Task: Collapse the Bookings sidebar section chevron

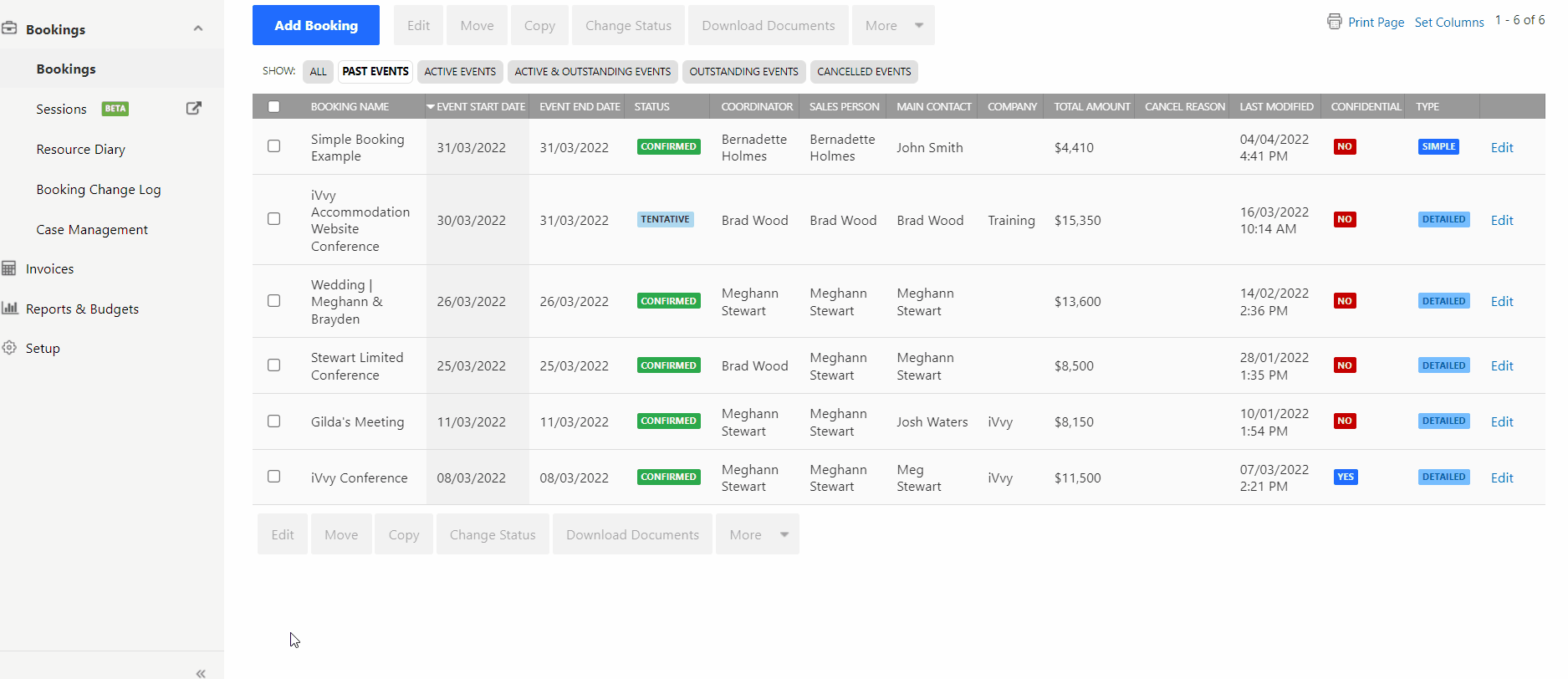Action: point(198,28)
